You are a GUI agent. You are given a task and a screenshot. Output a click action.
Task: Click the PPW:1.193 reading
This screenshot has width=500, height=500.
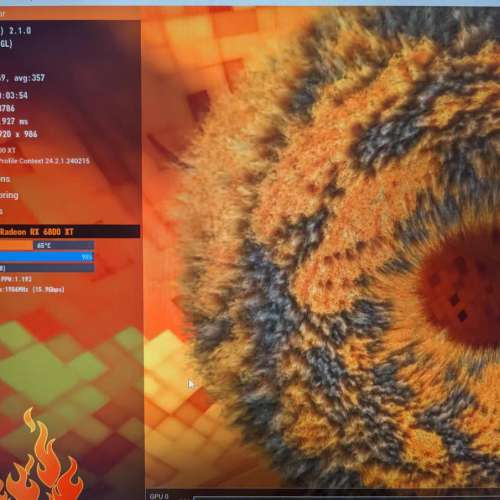coord(16,279)
